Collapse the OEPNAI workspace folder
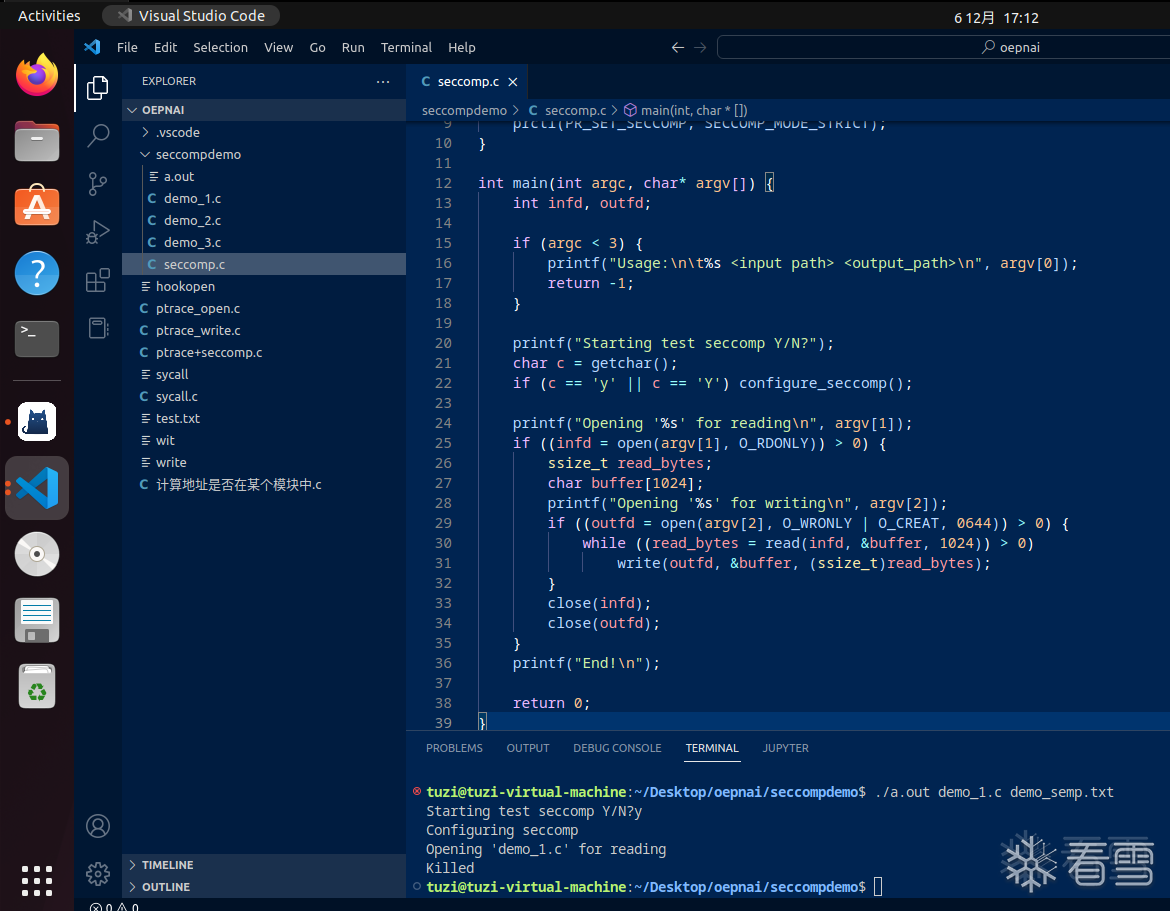Image resolution: width=1170 pixels, height=911 pixels. point(264,110)
